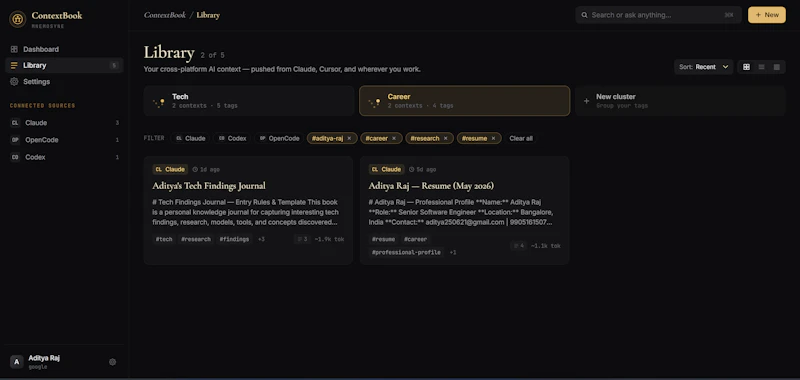Click the Tech cluster dots icon
Image resolution: width=800 pixels, height=380 pixels.
click(159, 103)
